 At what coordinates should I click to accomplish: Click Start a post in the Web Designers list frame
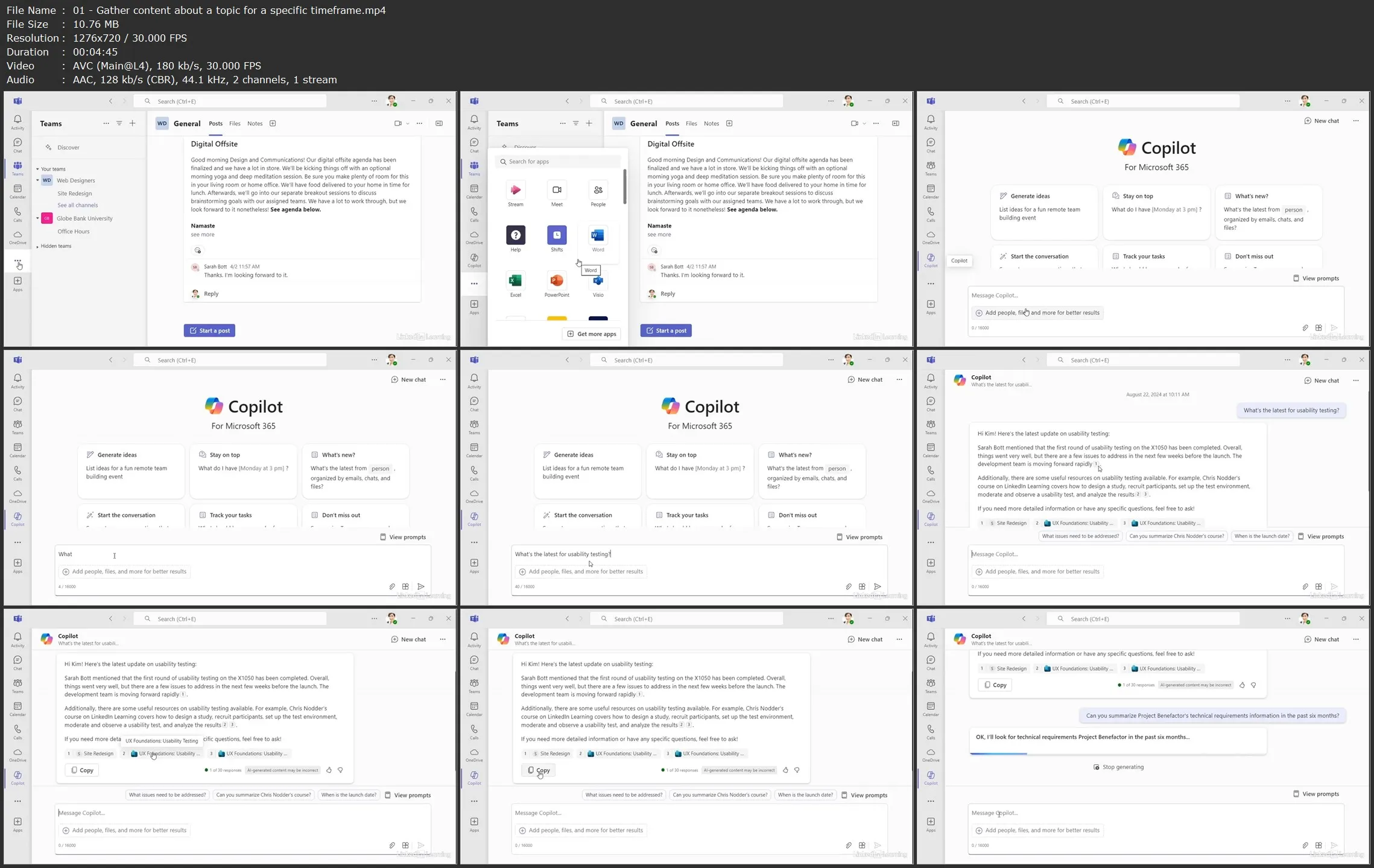209,331
